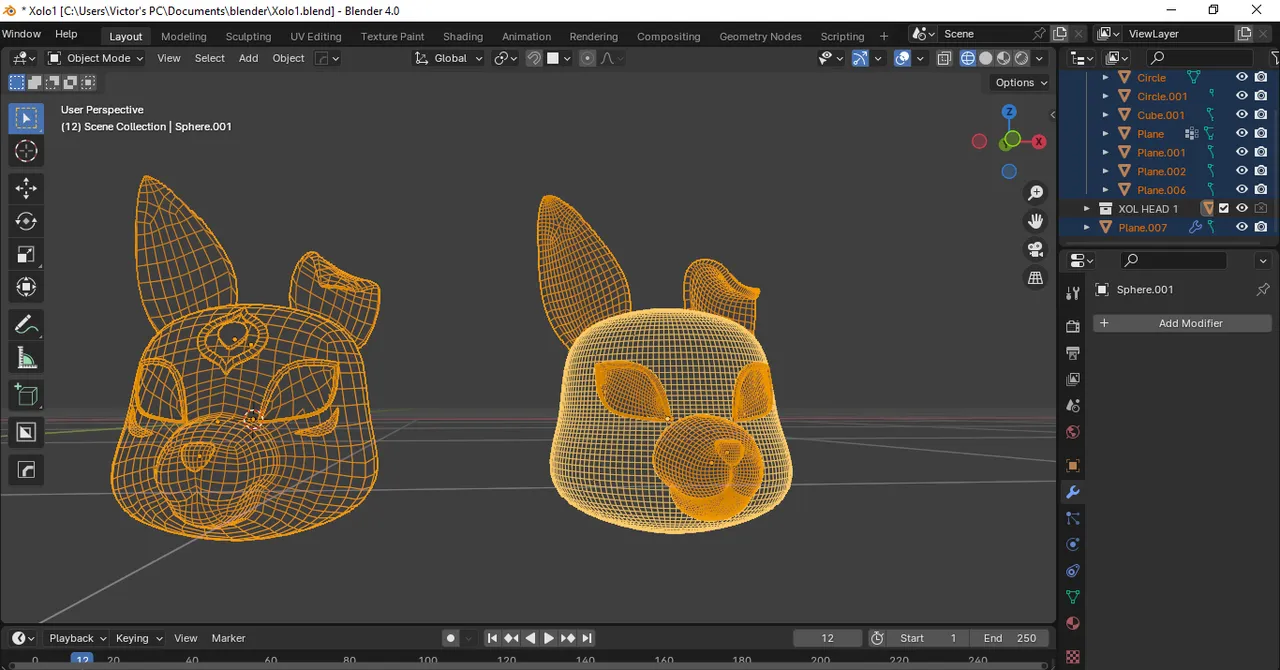Switch to wireframe viewport shading

click(968, 58)
